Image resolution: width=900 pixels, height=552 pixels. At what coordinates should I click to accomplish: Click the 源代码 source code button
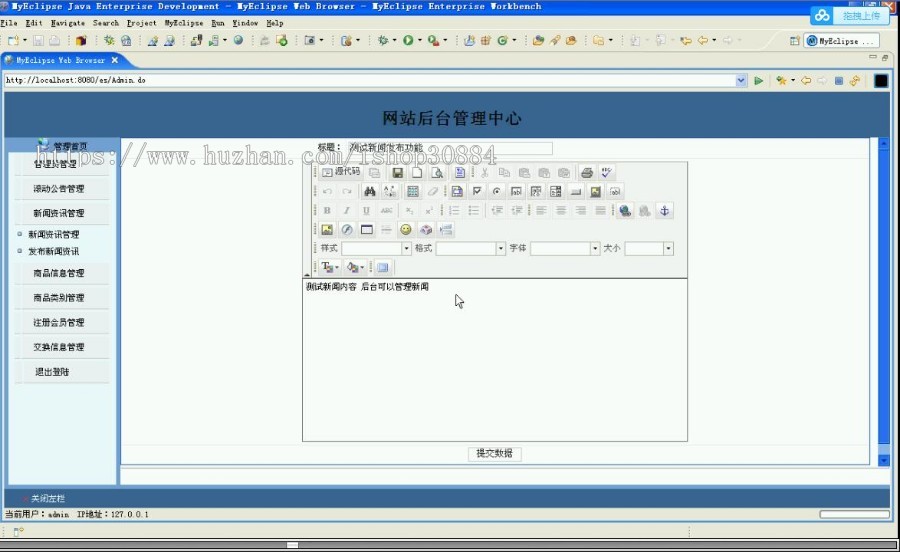click(x=341, y=172)
